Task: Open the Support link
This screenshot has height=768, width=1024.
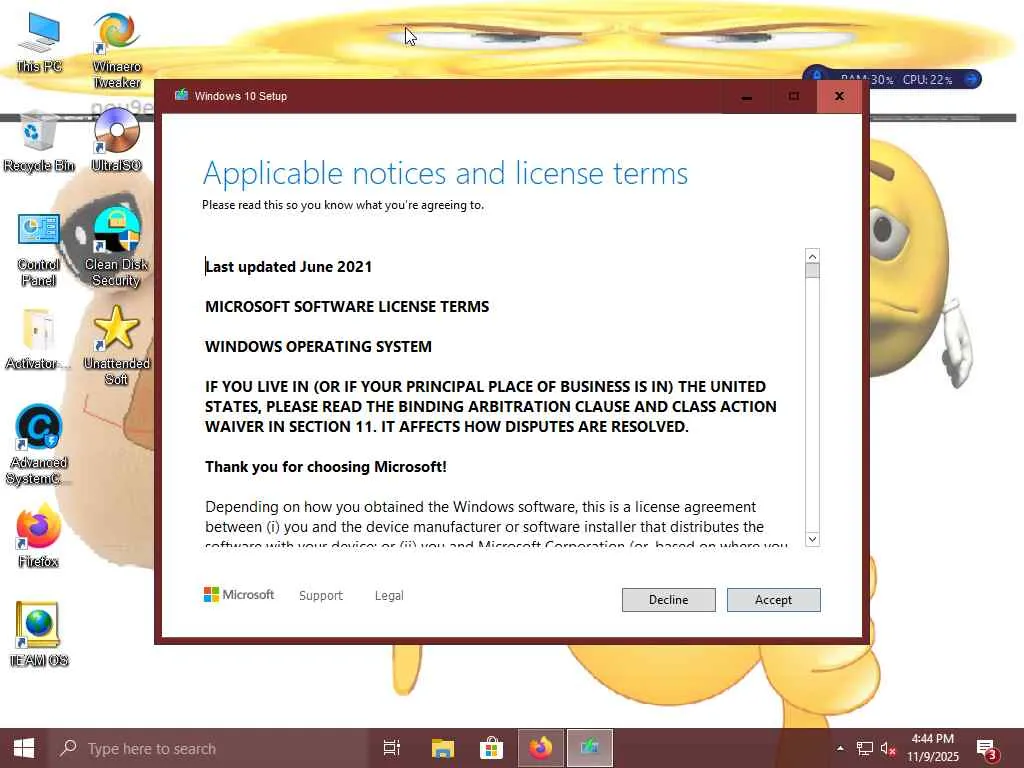Action: (321, 595)
